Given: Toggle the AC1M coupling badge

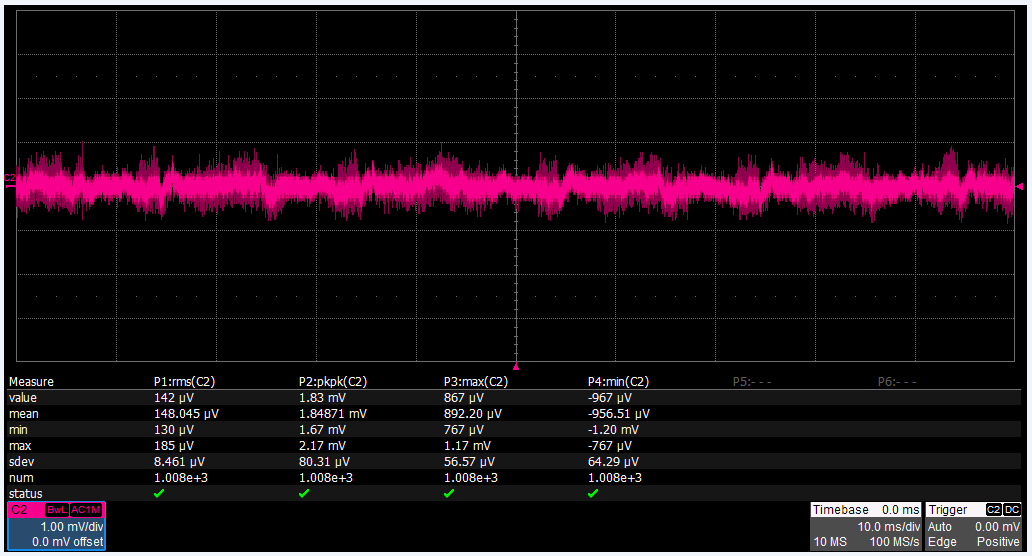Looking at the screenshot, I should 86,510.
